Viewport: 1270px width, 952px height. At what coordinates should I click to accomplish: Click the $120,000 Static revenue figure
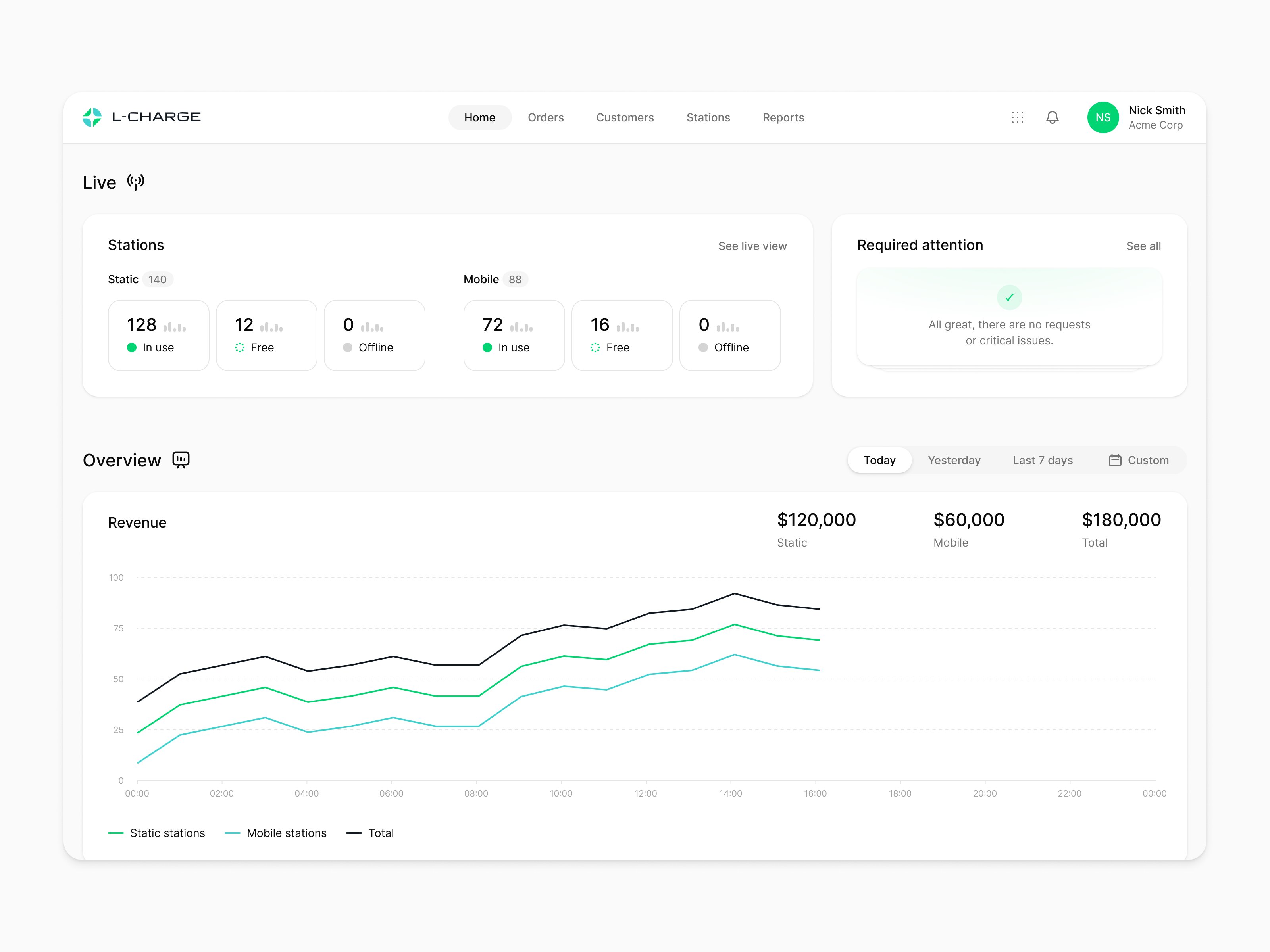[x=816, y=520]
